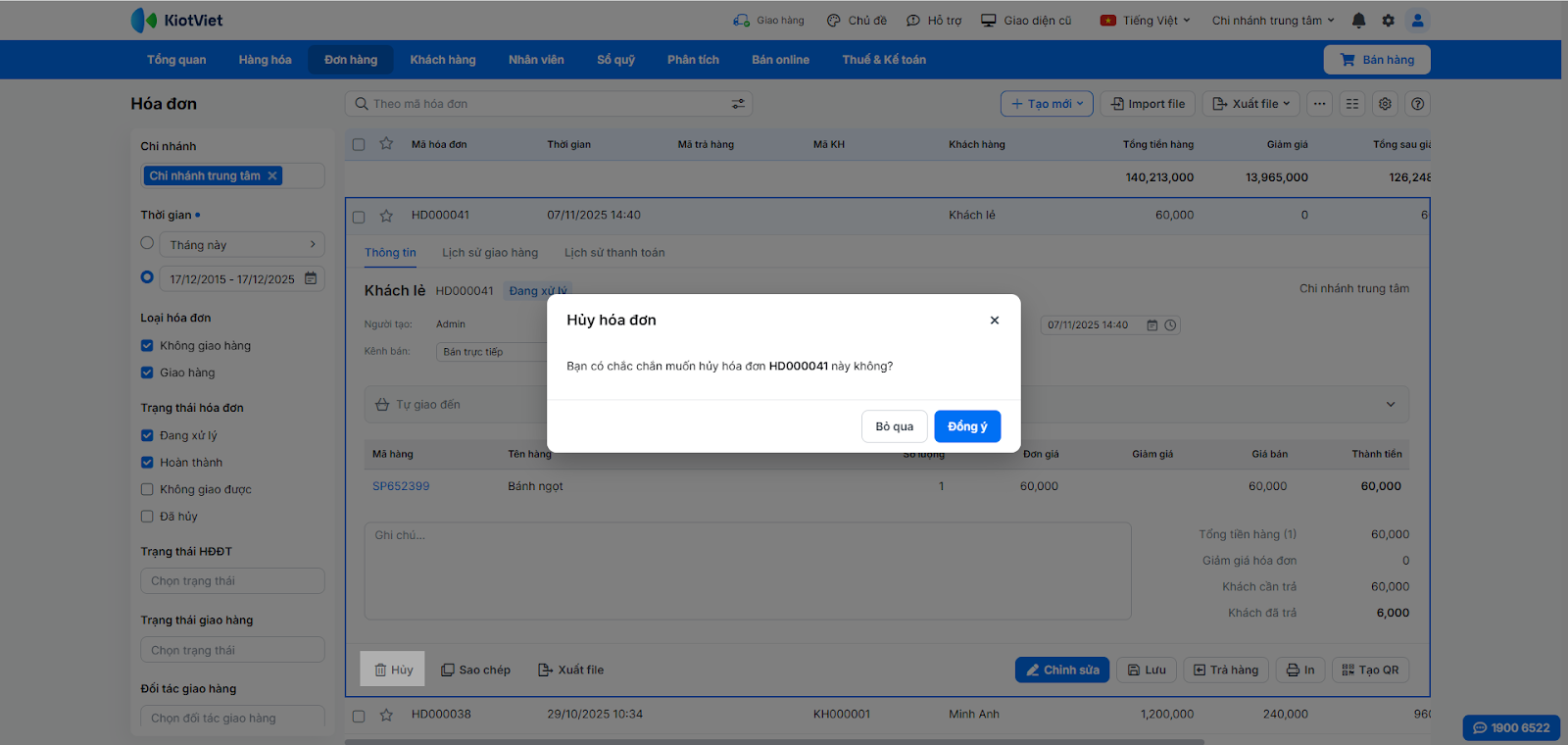Open the date range calendar icon
This screenshot has width=1568, height=745.
pos(311,278)
